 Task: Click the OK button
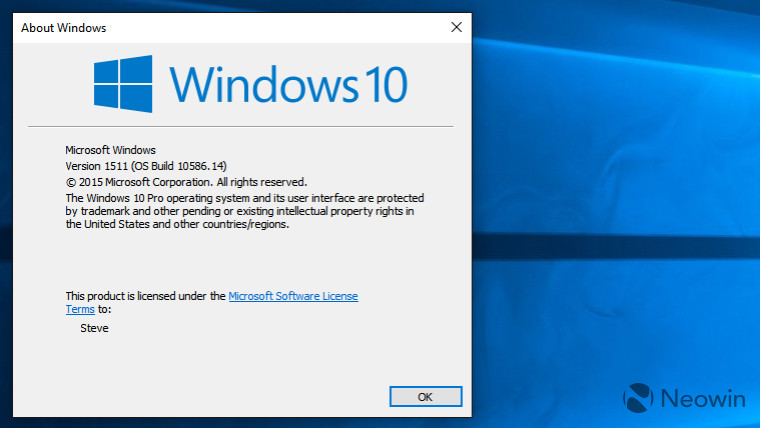coord(426,396)
